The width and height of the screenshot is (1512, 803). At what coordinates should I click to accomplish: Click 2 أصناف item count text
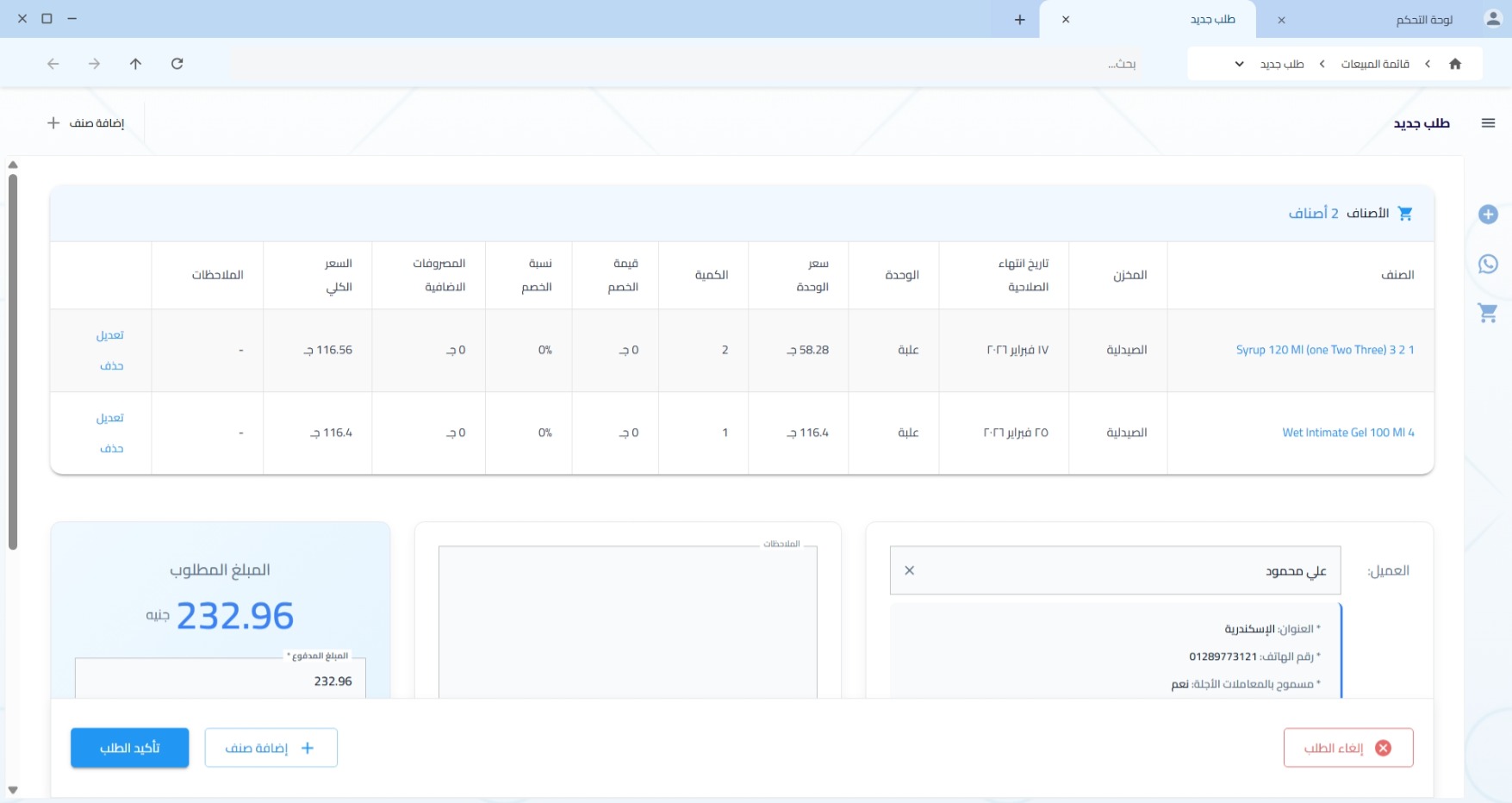coord(1314,213)
